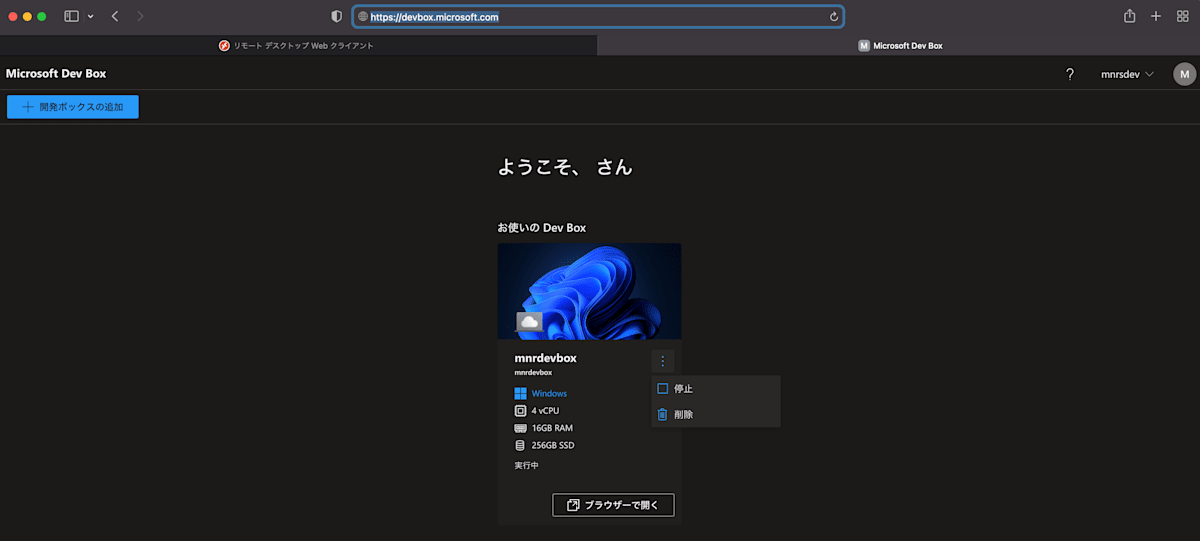Viewport: 1200px width, 541px height.
Task: Go back with the browser back arrow
Action: click(x=115, y=16)
